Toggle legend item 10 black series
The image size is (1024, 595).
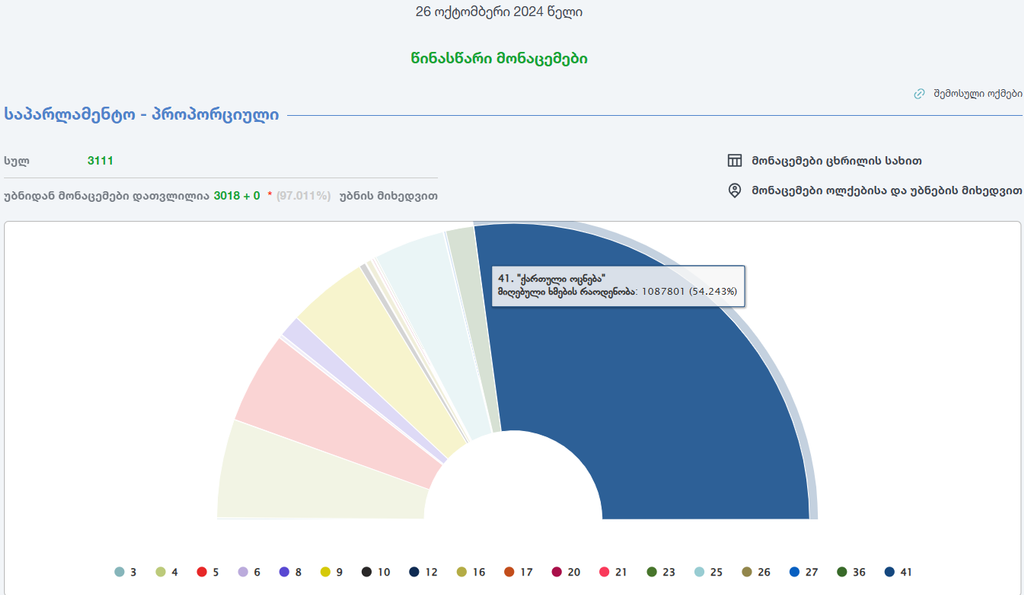pos(376,572)
